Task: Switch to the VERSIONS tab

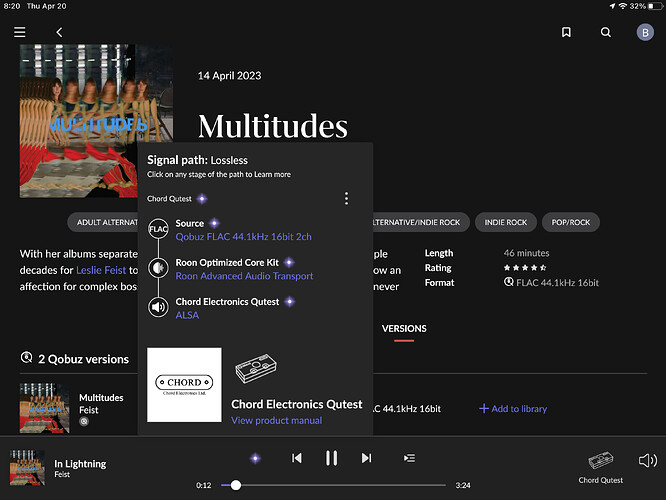Action: pyautogui.click(x=404, y=329)
